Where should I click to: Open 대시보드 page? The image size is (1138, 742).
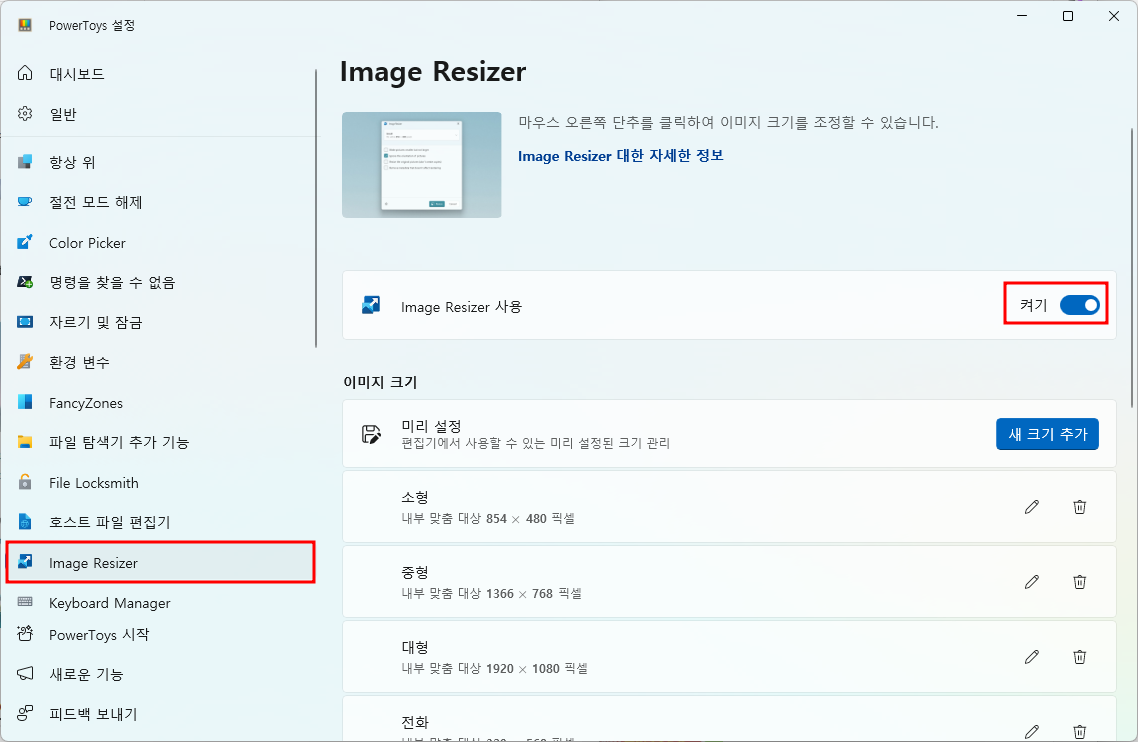[160, 73]
